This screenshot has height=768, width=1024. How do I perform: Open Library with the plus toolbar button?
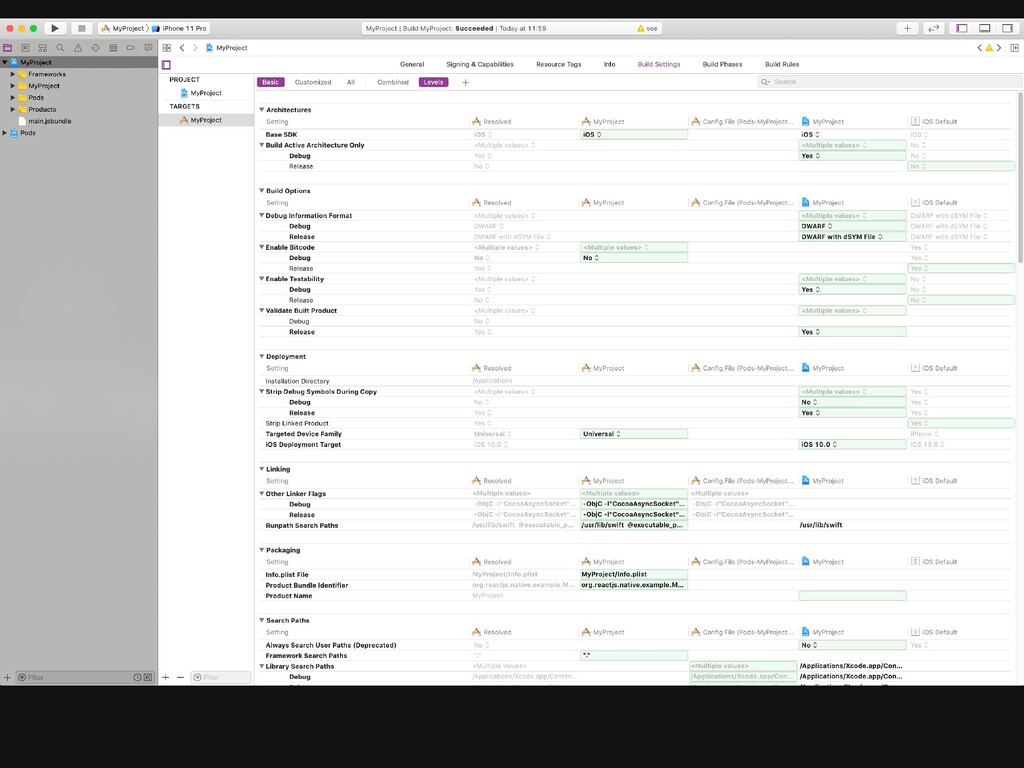tap(907, 28)
